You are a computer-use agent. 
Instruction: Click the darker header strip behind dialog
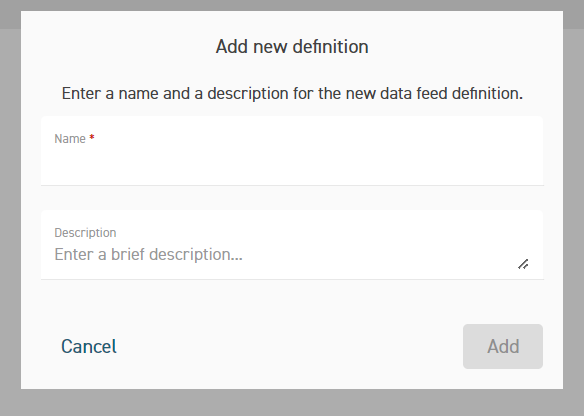pyautogui.click(x=292, y=5)
